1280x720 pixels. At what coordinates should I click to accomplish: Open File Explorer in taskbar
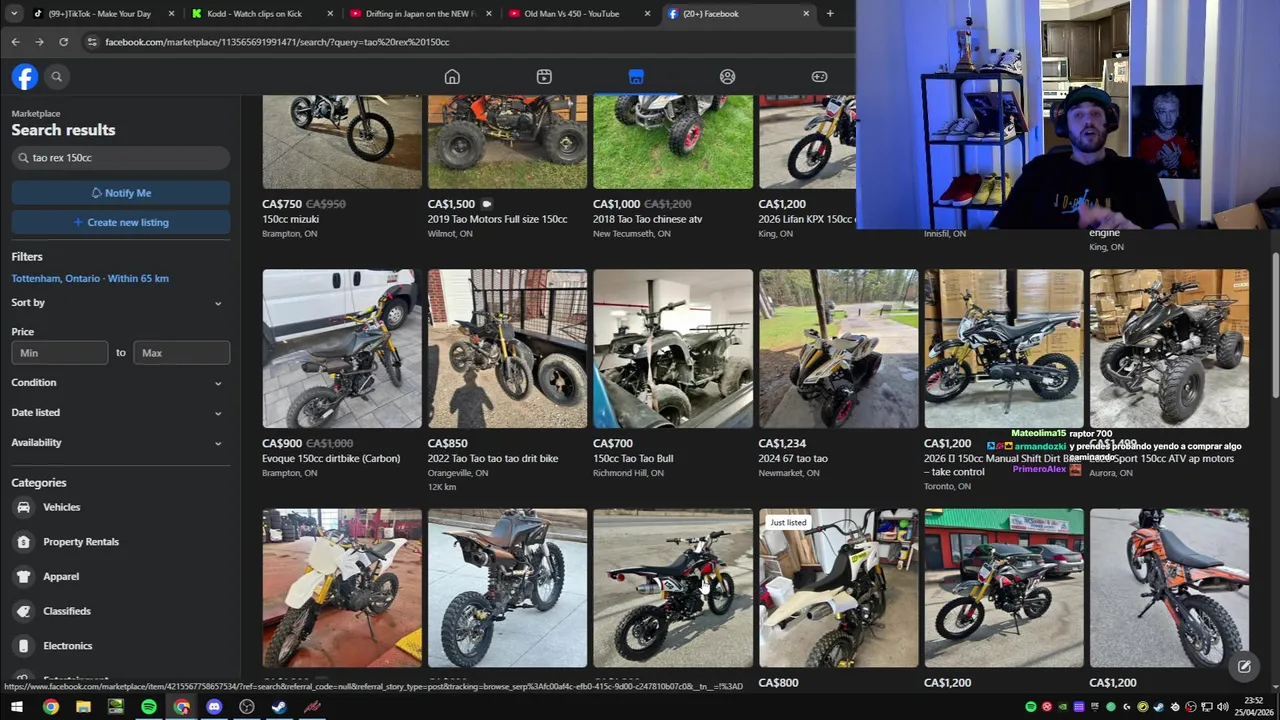83,707
